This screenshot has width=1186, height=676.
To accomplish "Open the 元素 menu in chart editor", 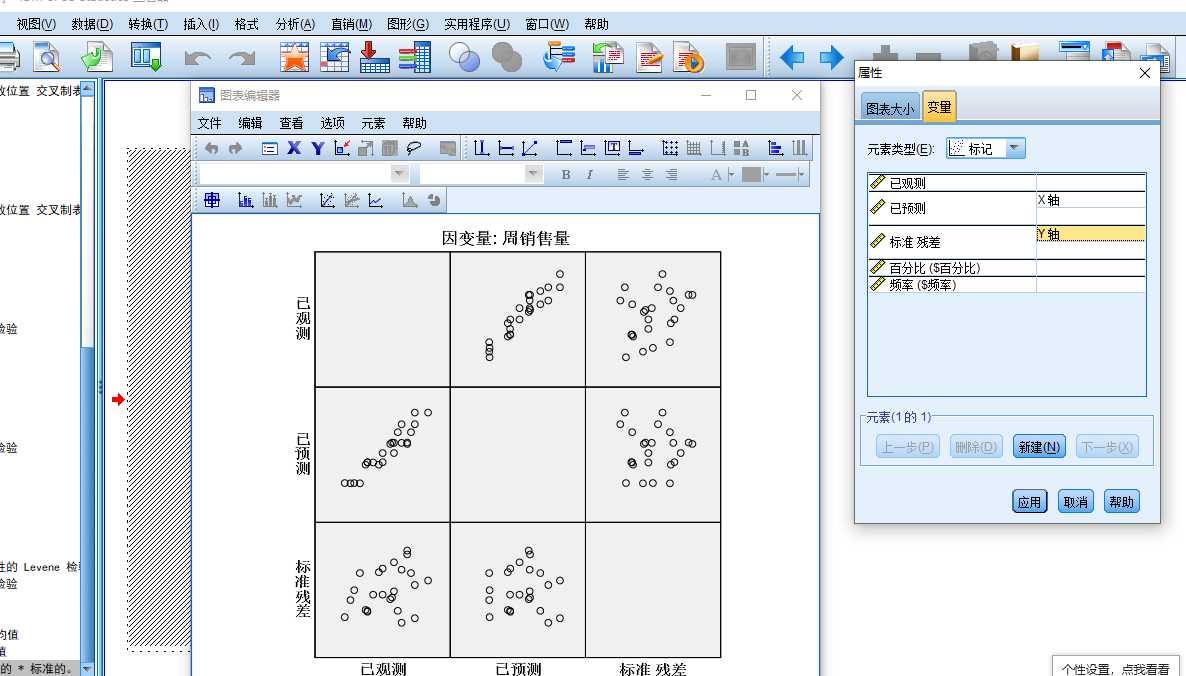I will (x=373, y=123).
